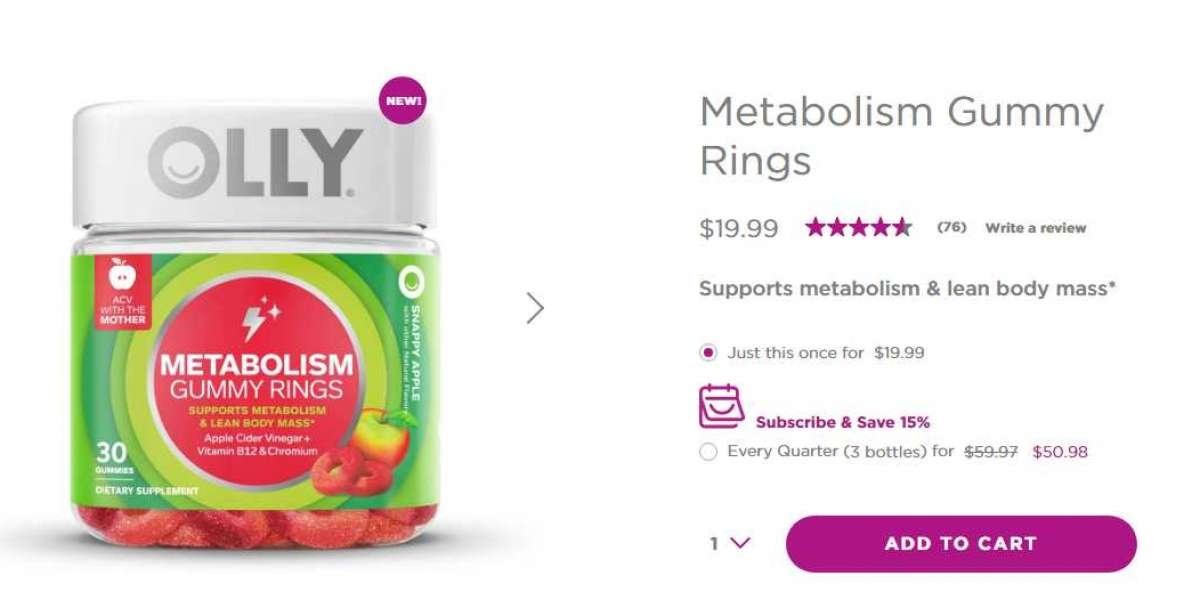Click the green circle Snappy Apple flavor icon
1200x600 pixels.
coord(407,279)
